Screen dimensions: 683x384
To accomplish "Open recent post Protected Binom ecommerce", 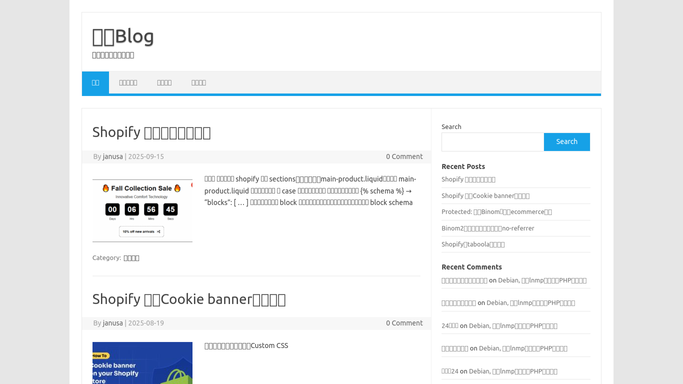I will [497, 212].
